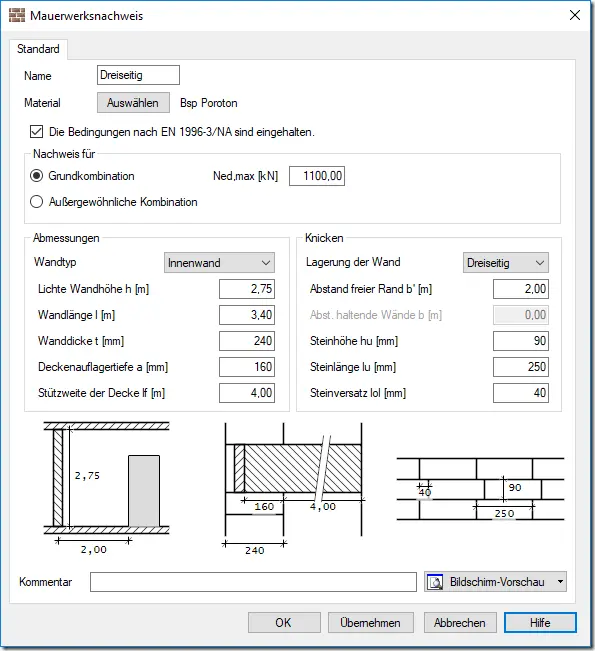Click the Bildschirm-Vorschau preview icon
Image resolution: width=595 pixels, height=651 pixels.
[x=435, y=582]
